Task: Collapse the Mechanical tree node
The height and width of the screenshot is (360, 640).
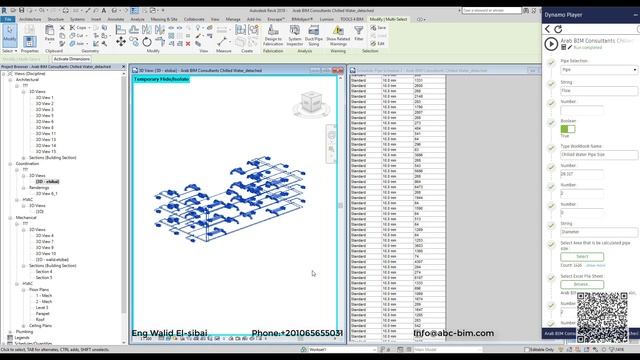Action: (x=11, y=218)
